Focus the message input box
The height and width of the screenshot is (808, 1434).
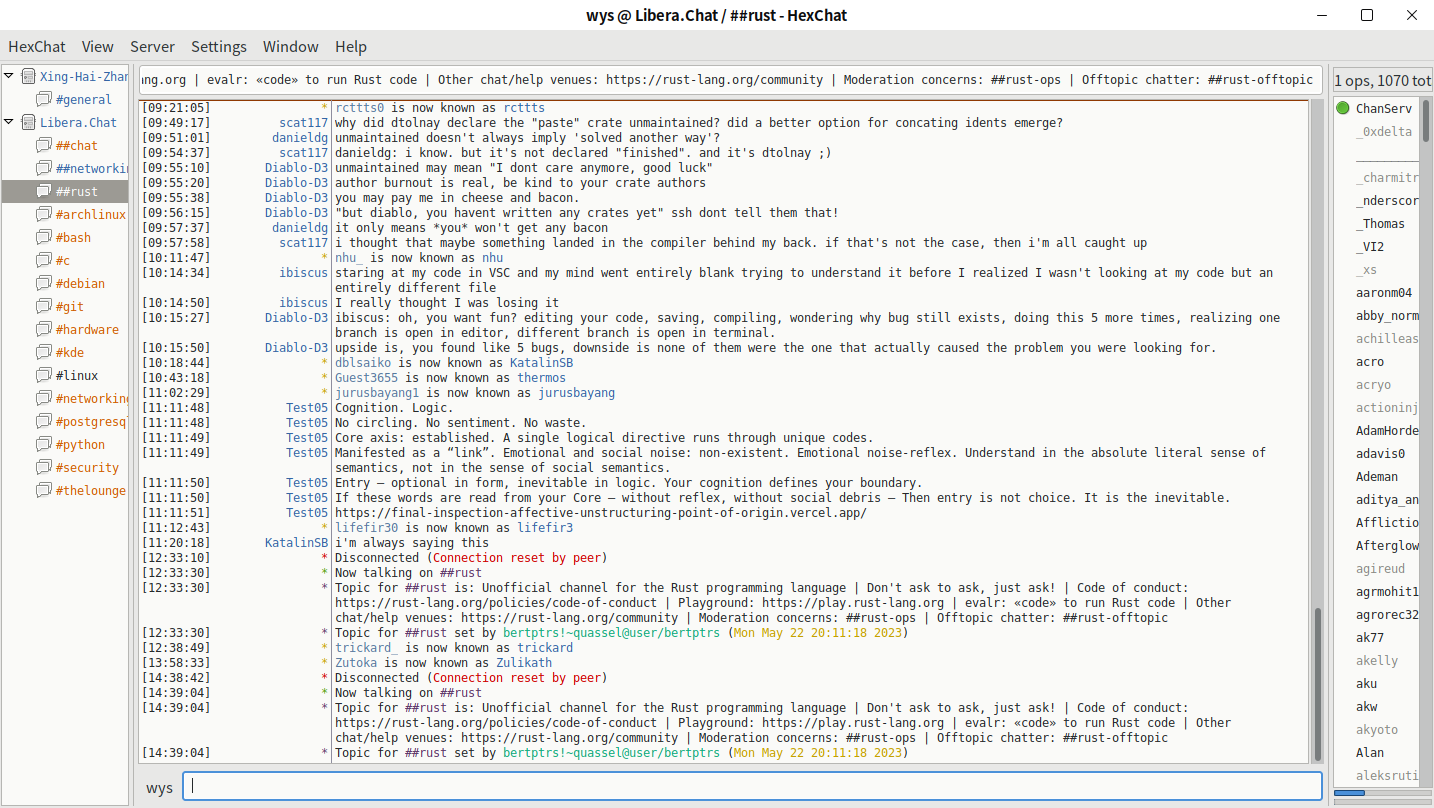point(752,786)
